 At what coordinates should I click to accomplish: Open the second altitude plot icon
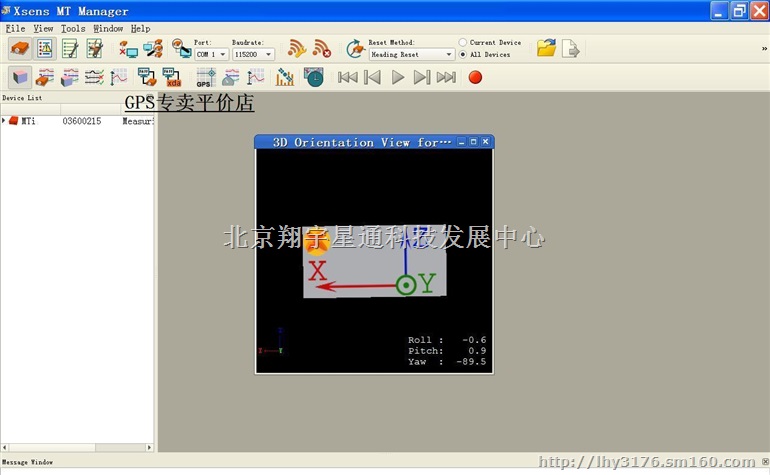(x=255, y=77)
